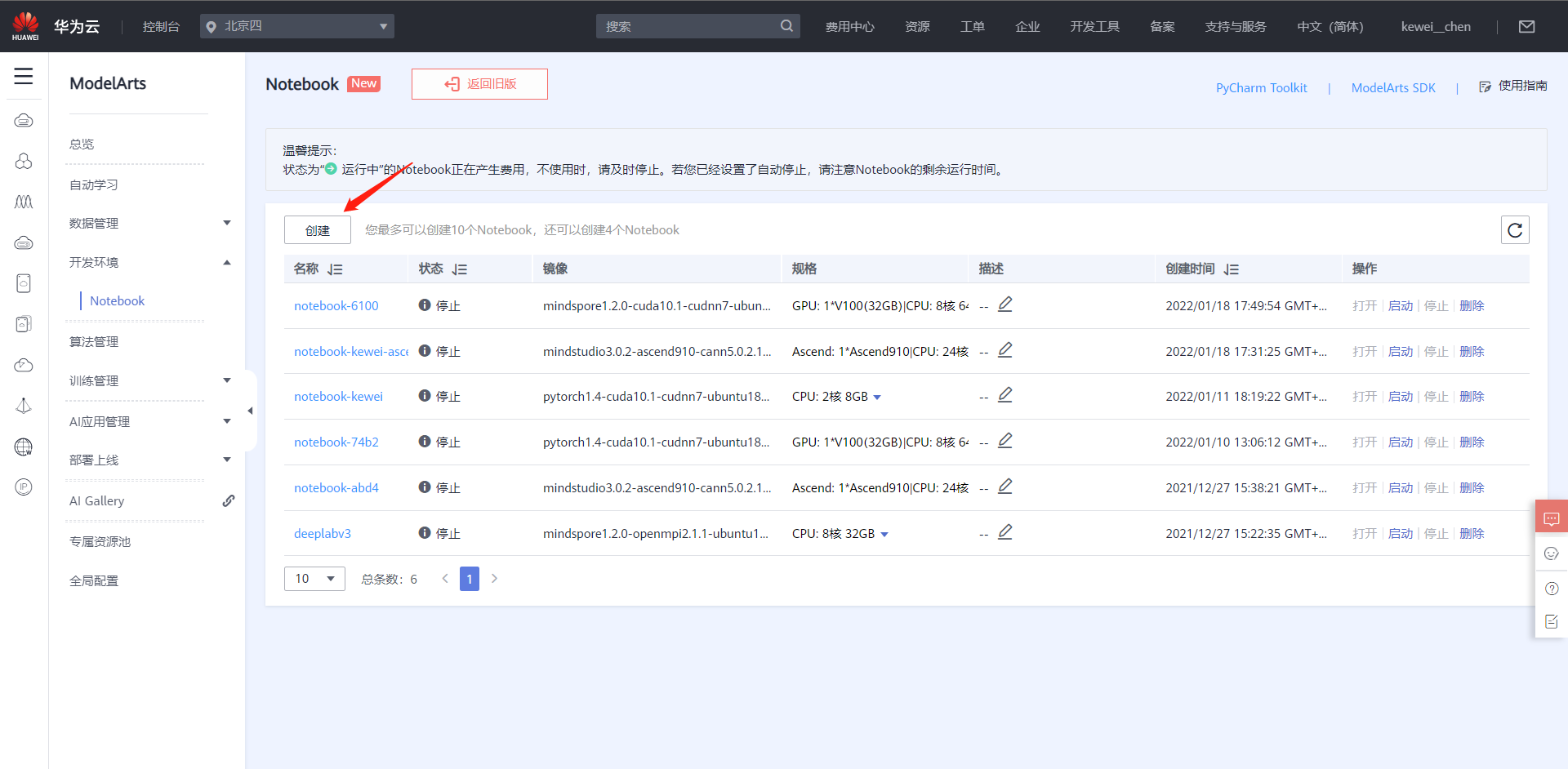Viewport: 1568px width, 769px height.
Task: Edit description of notebook-abd4
Action: [x=1005, y=487]
